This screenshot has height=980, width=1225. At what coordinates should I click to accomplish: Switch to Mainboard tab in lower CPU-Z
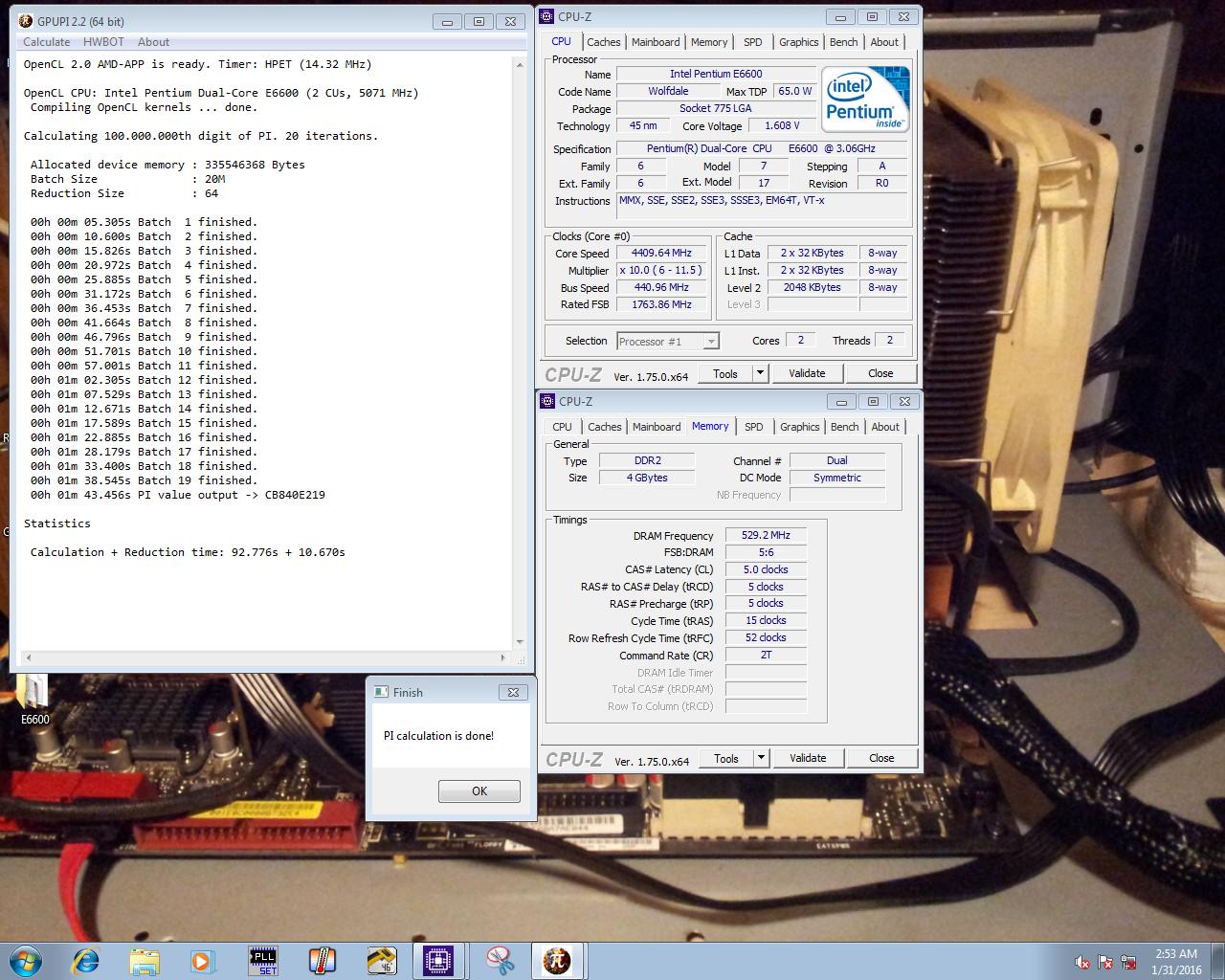pos(657,427)
